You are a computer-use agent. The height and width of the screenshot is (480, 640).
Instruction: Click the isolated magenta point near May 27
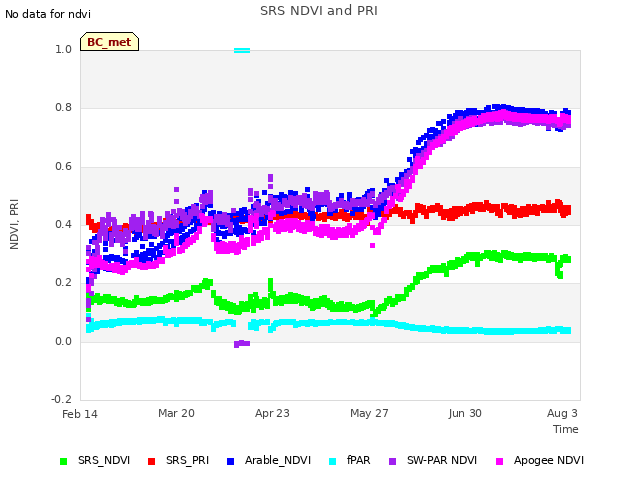point(372,245)
